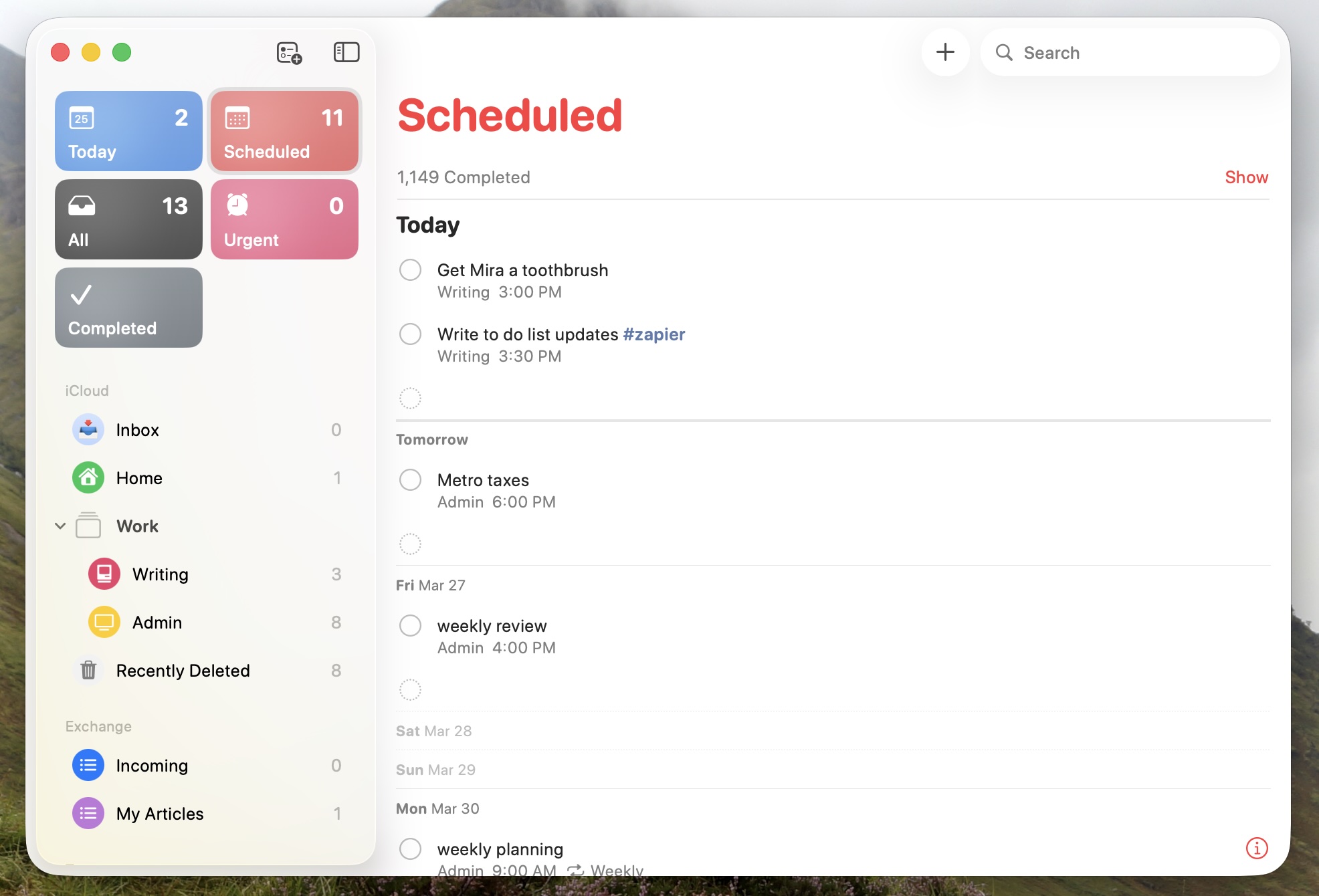This screenshot has height=896, width=1319.
Task: Select the Scheduled smart list
Action: (284, 130)
